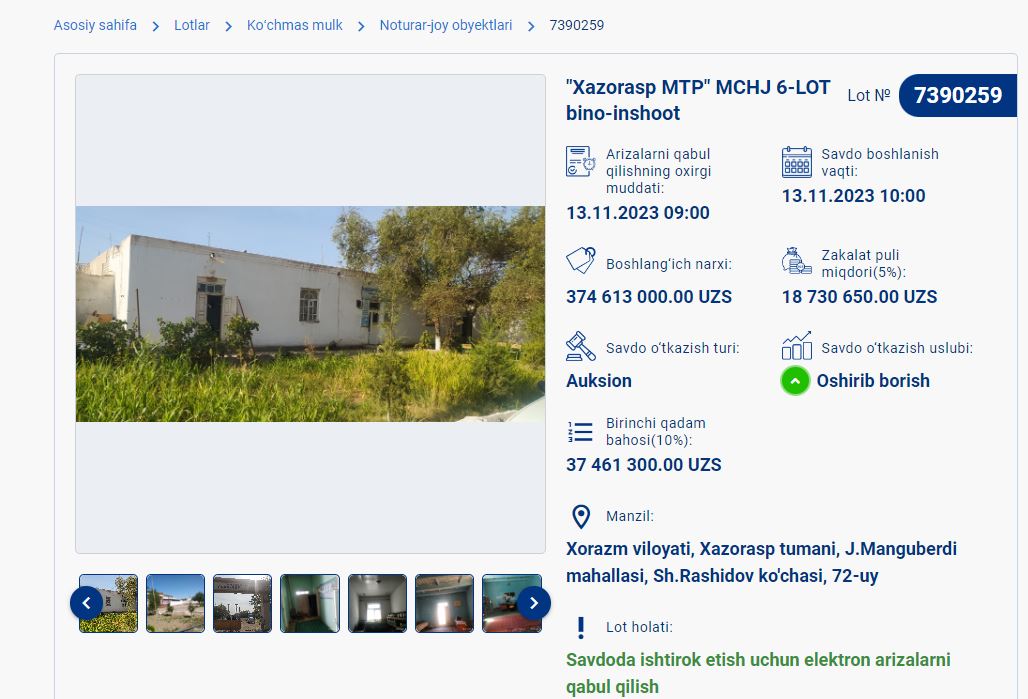1028x699 pixels.
Task: Select the green-walled room interior thumbnail
Action: click(x=310, y=603)
